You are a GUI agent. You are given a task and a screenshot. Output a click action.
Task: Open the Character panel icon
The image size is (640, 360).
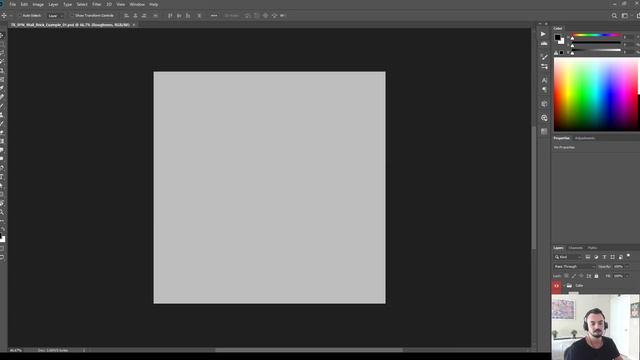pos(544,80)
